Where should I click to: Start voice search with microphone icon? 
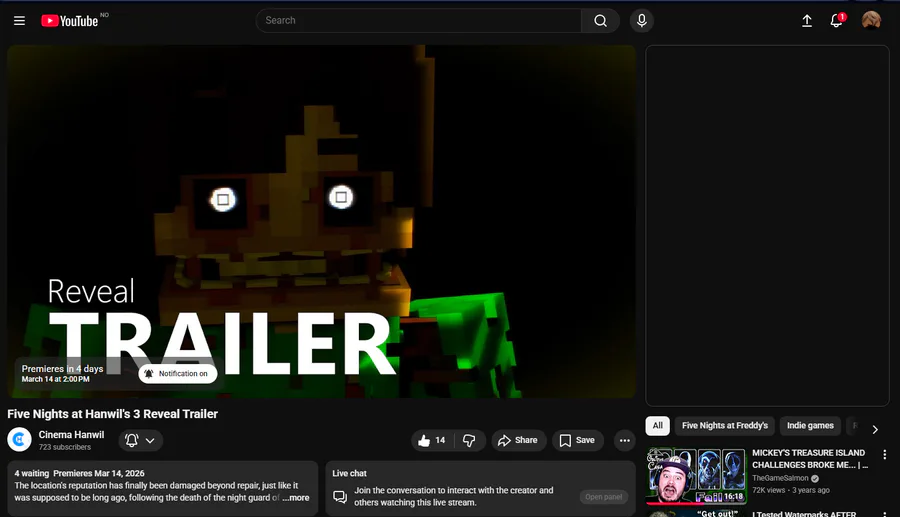642,21
